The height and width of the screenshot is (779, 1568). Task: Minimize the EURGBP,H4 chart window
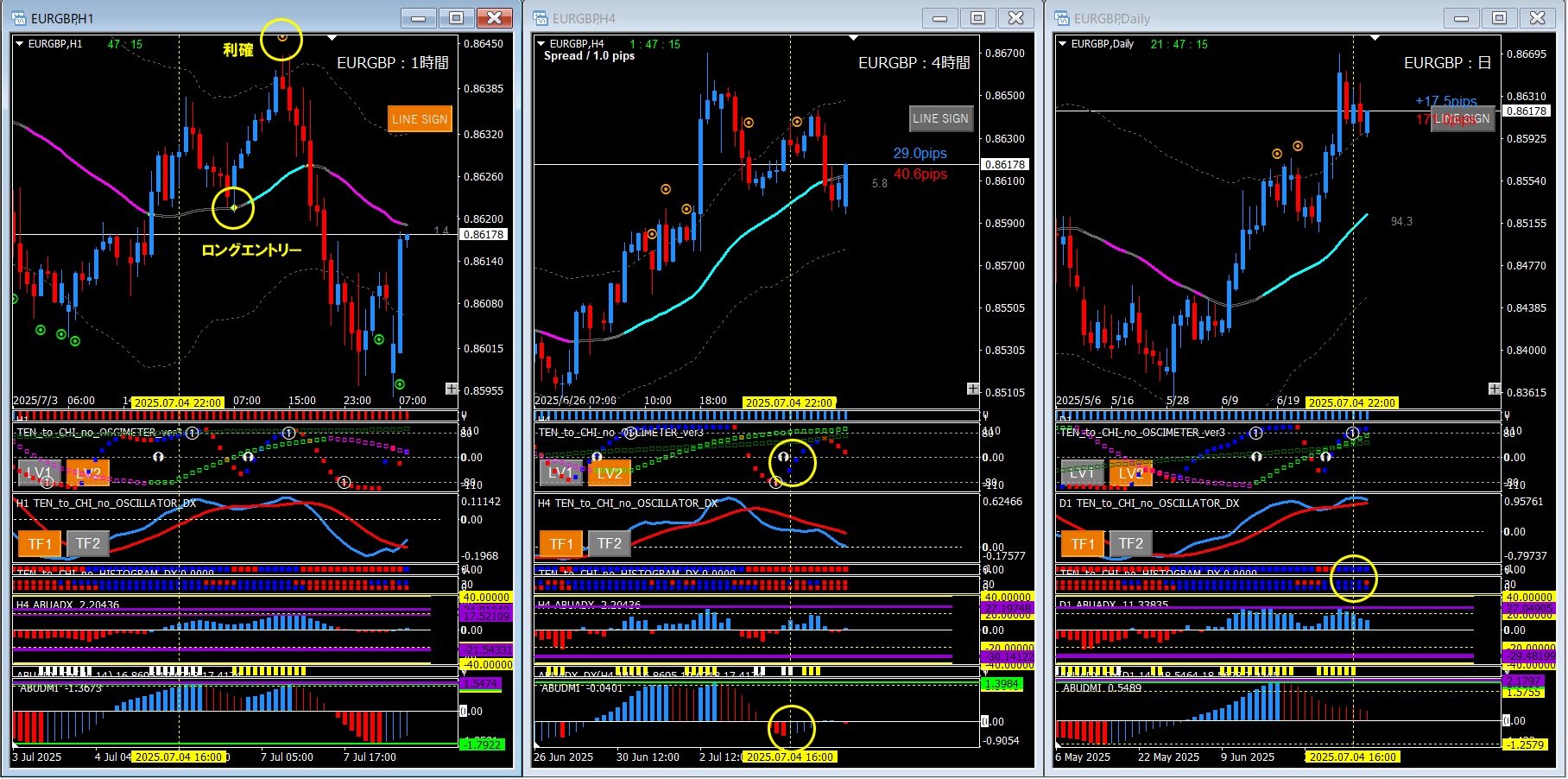pyautogui.click(x=940, y=18)
